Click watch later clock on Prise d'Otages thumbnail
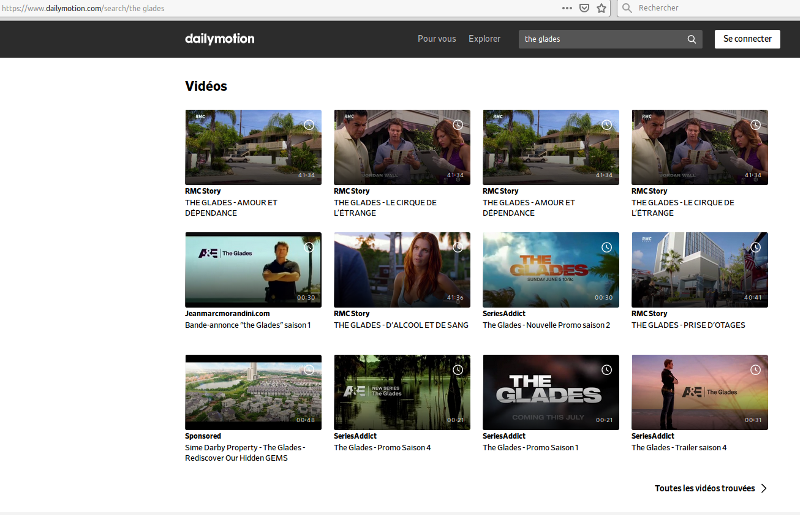The image size is (800, 515). click(755, 247)
